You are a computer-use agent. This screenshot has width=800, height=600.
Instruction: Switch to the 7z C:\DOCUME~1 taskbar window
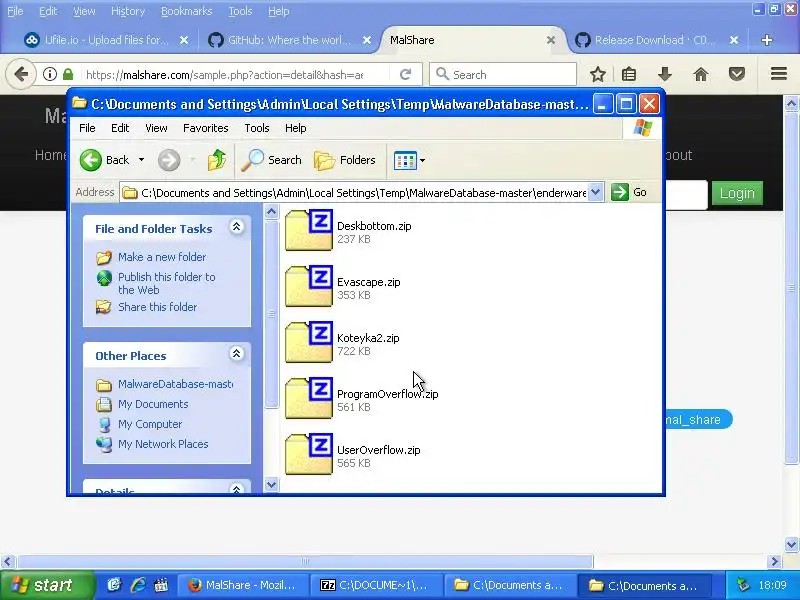[376, 585]
